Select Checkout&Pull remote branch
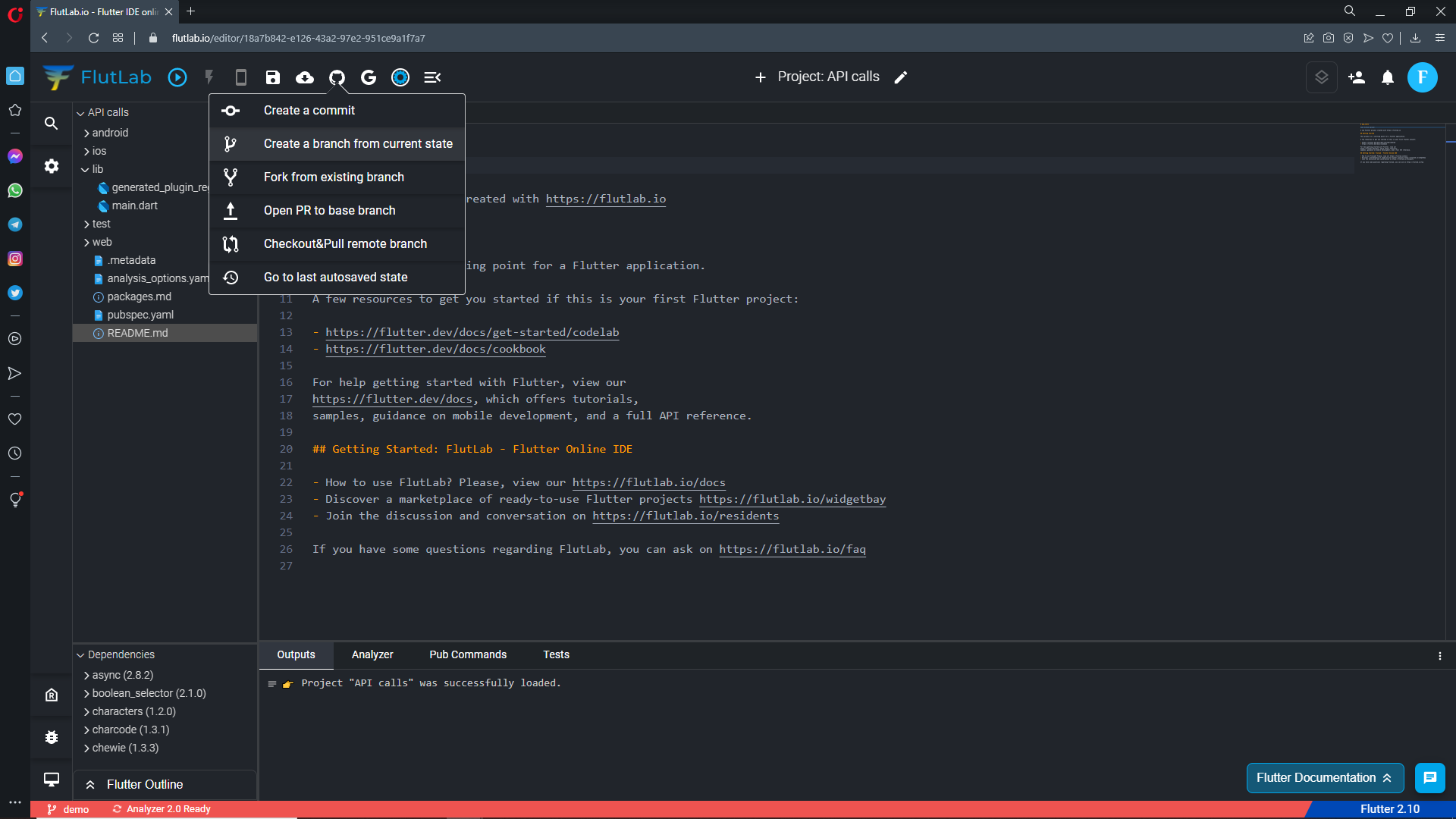Viewport: 1456px width, 819px height. coord(337,244)
